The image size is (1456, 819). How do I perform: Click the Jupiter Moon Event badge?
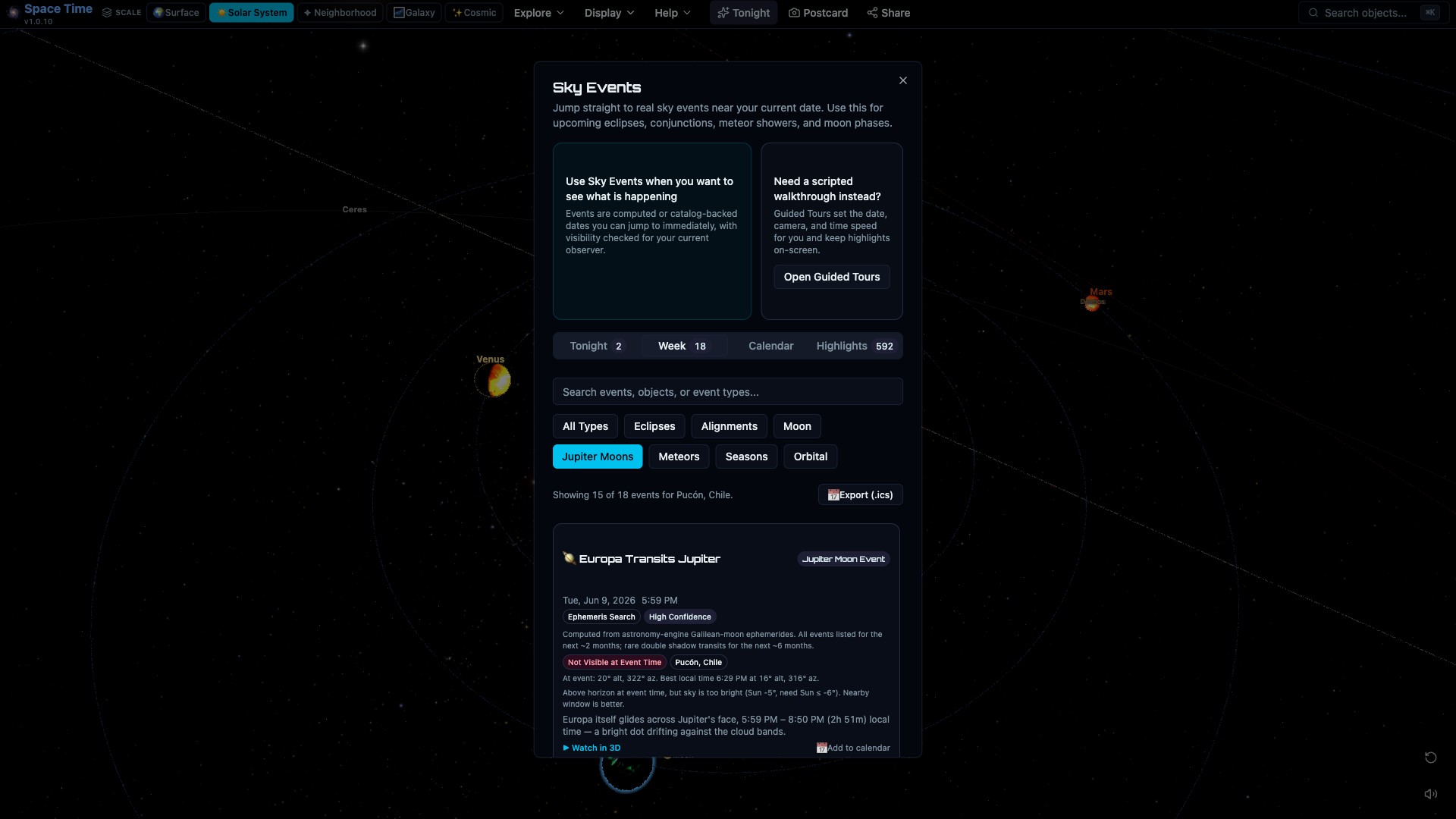843,559
